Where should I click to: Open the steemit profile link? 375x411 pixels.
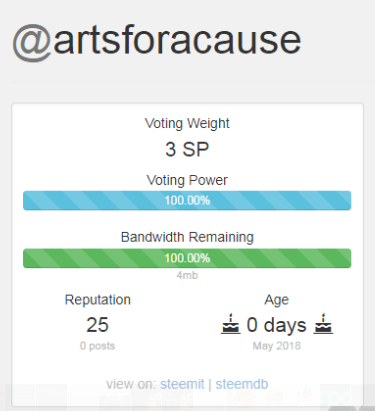point(182,384)
